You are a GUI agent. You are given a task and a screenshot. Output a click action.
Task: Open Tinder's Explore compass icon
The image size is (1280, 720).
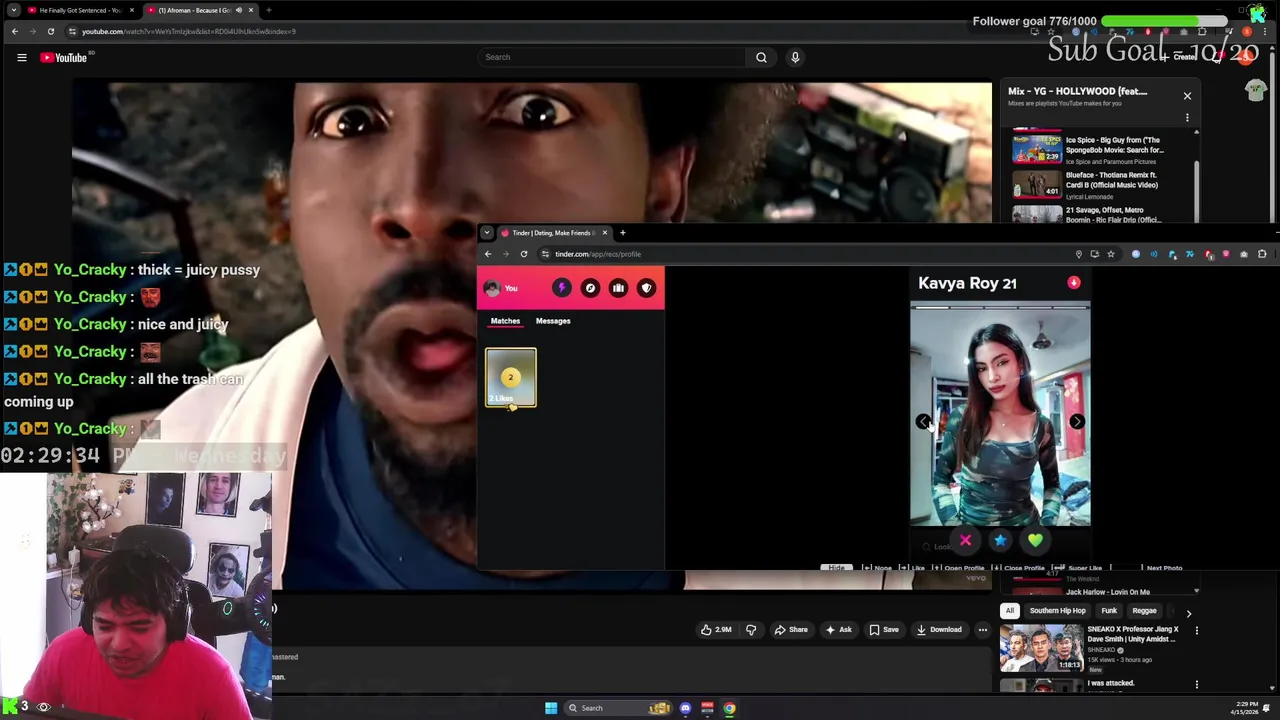[590, 288]
